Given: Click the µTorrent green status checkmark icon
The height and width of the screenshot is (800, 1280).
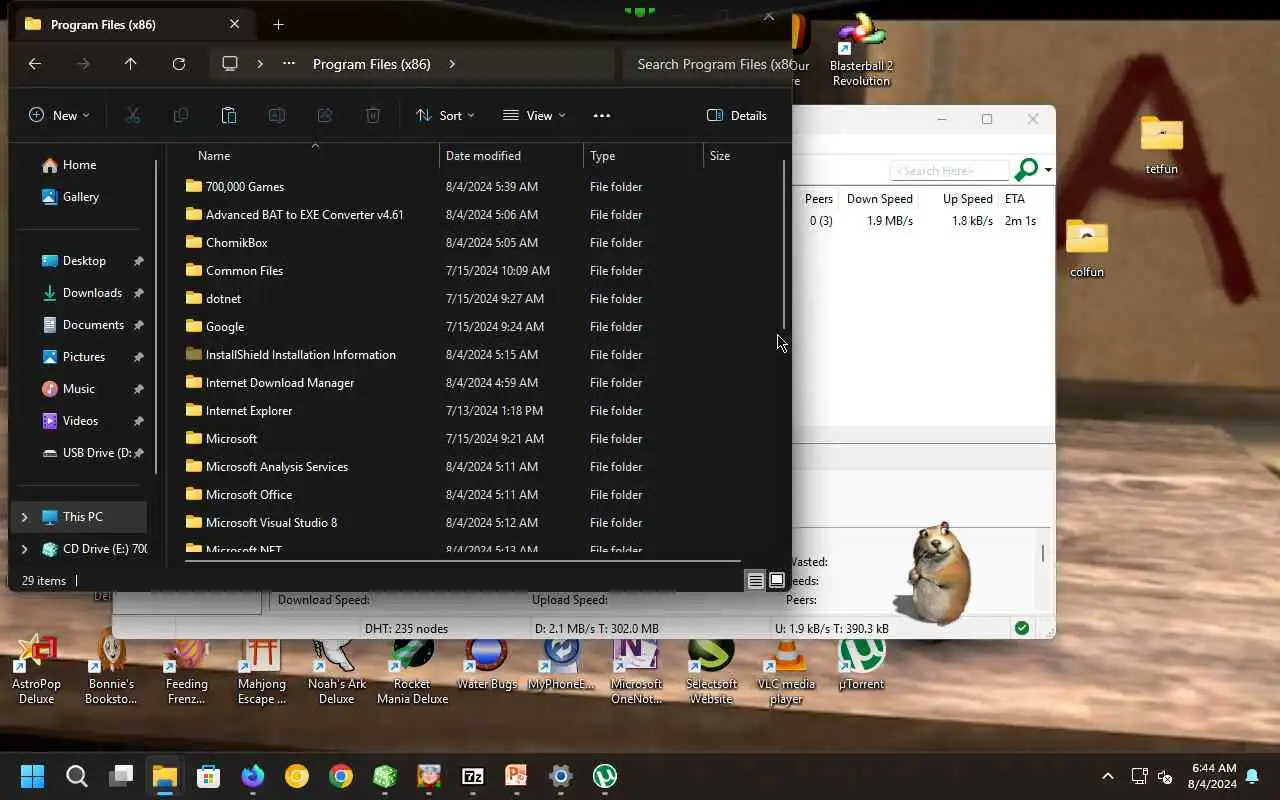Looking at the screenshot, I should coord(1021,628).
